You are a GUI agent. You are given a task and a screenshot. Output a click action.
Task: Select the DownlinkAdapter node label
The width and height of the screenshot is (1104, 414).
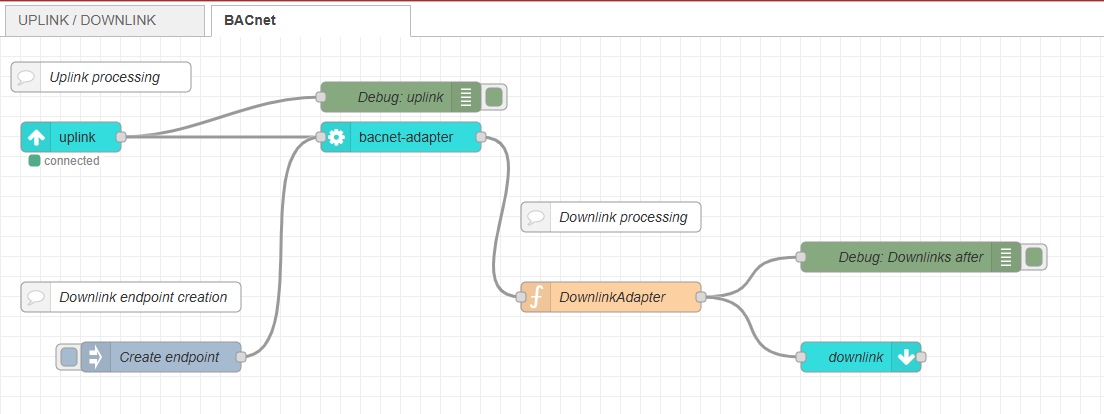click(x=612, y=297)
